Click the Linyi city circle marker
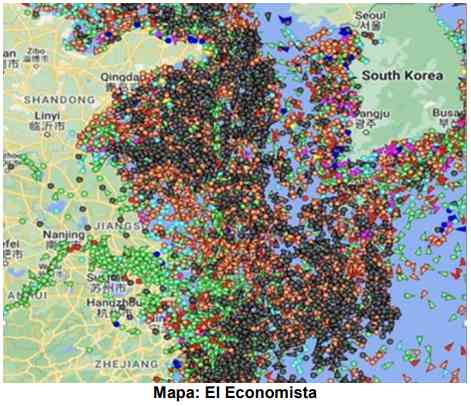Image resolution: width=471 pixels, height=406 pixels. pos(47,135)
